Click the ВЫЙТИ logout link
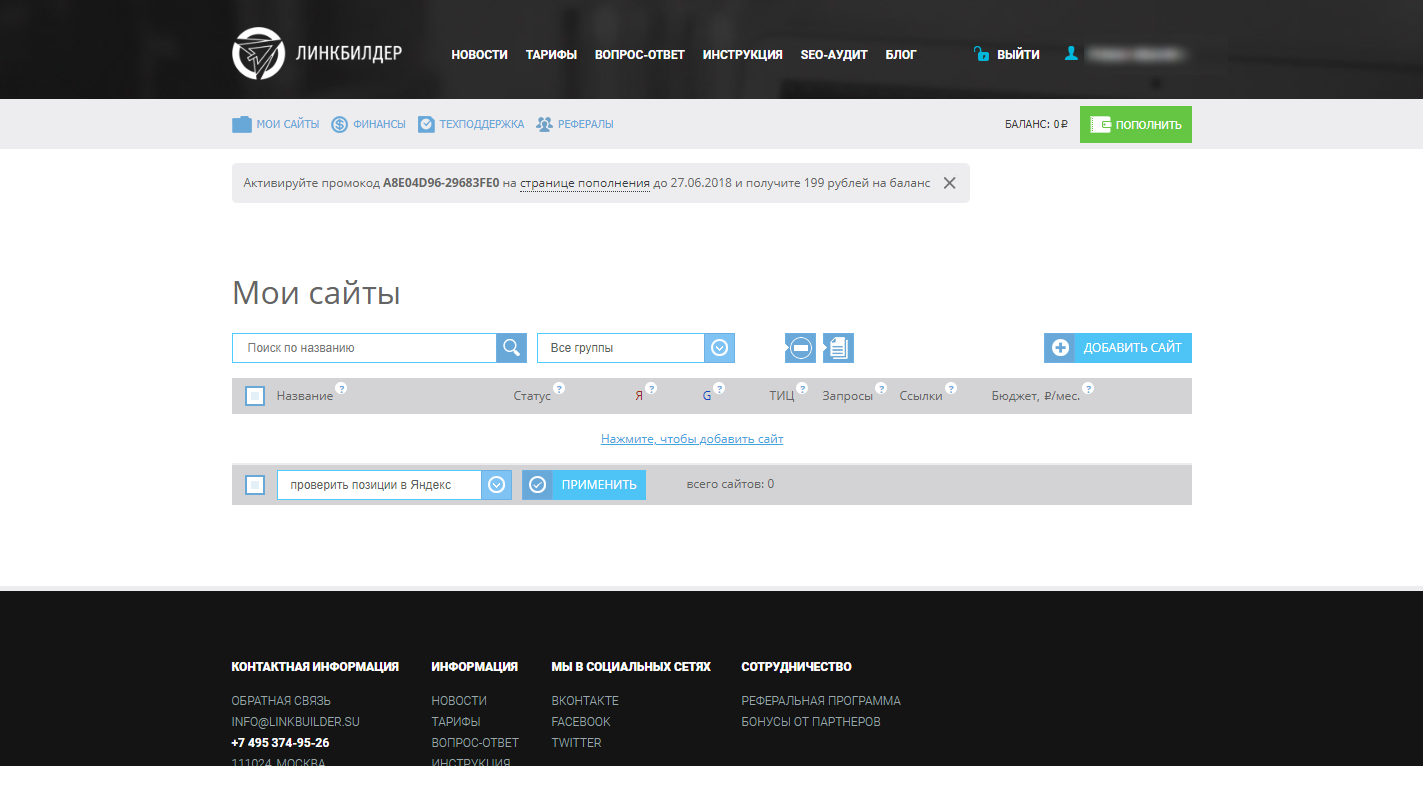1423x805 pixels. pos(1018,55)
